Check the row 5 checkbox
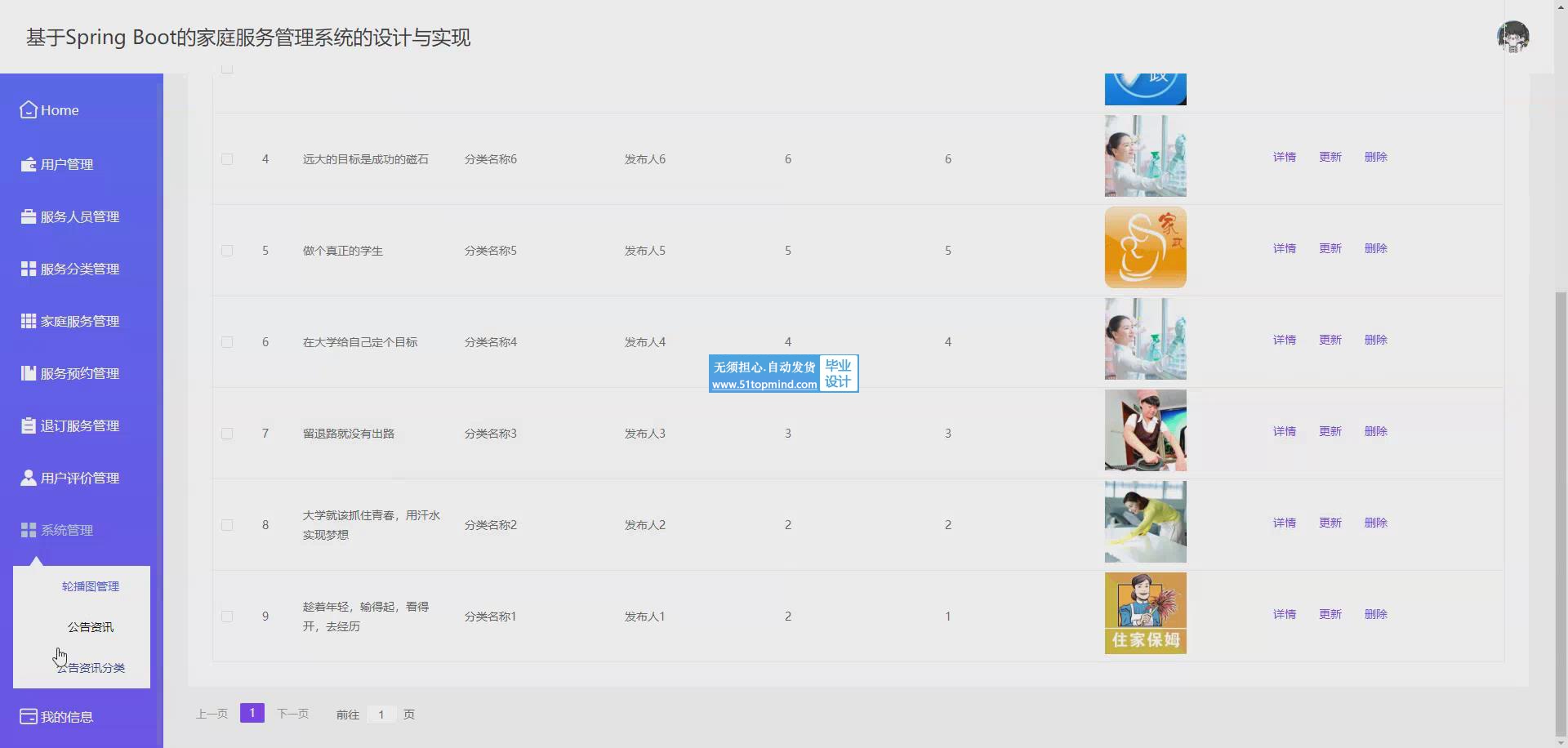 [227, 251]
